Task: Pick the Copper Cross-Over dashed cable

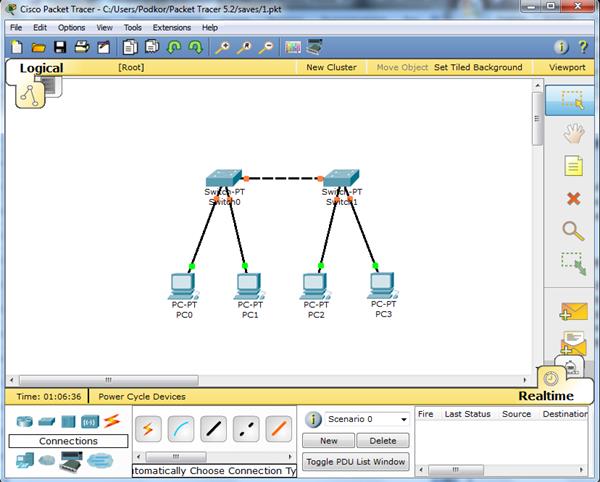Action: [246, 429]
